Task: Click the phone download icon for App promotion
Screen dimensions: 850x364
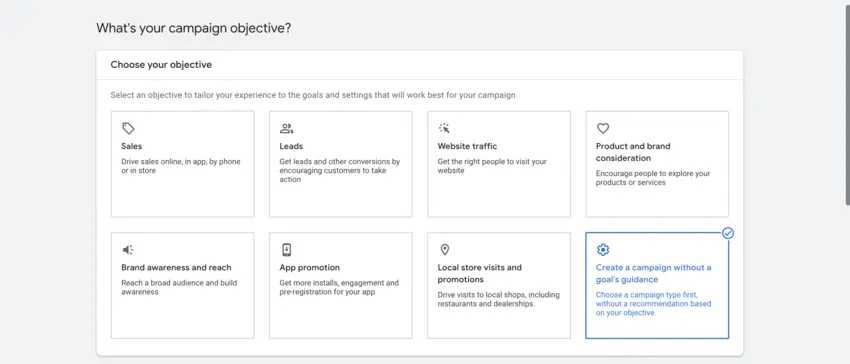Action: (x=286, y=250)
